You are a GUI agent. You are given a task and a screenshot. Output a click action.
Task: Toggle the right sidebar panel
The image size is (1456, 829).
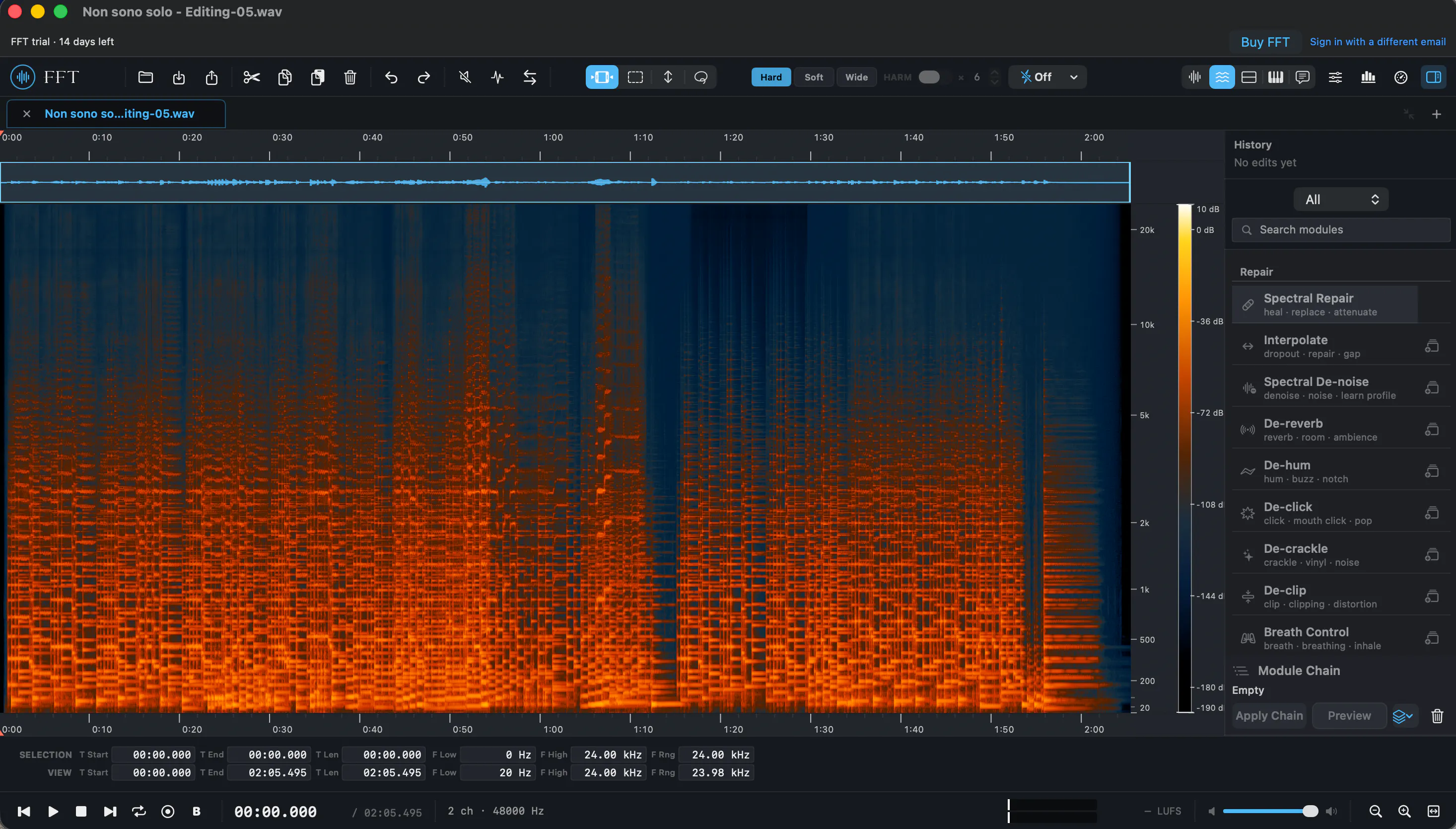point(1434,77)
